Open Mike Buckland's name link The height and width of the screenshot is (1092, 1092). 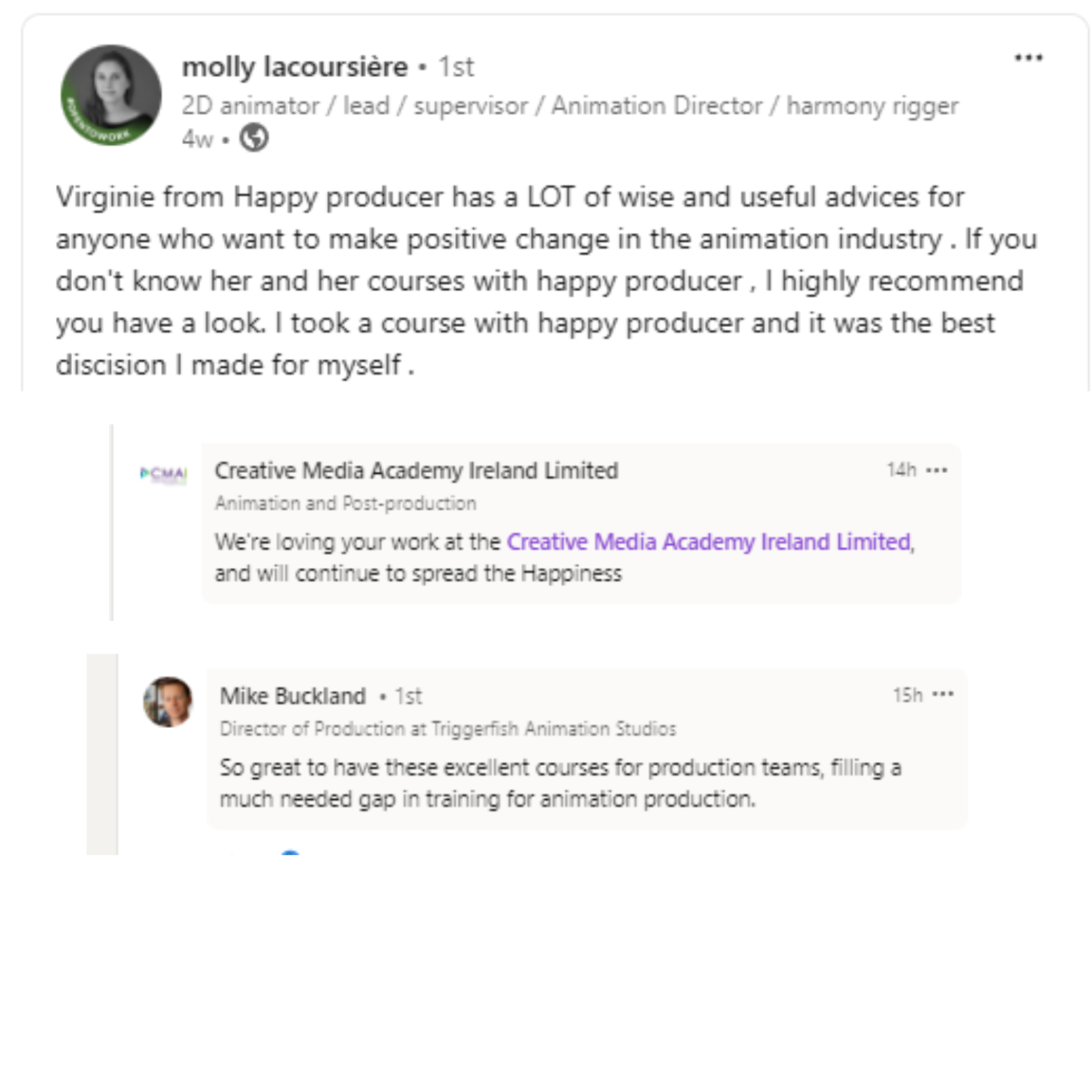coord(293,695)
